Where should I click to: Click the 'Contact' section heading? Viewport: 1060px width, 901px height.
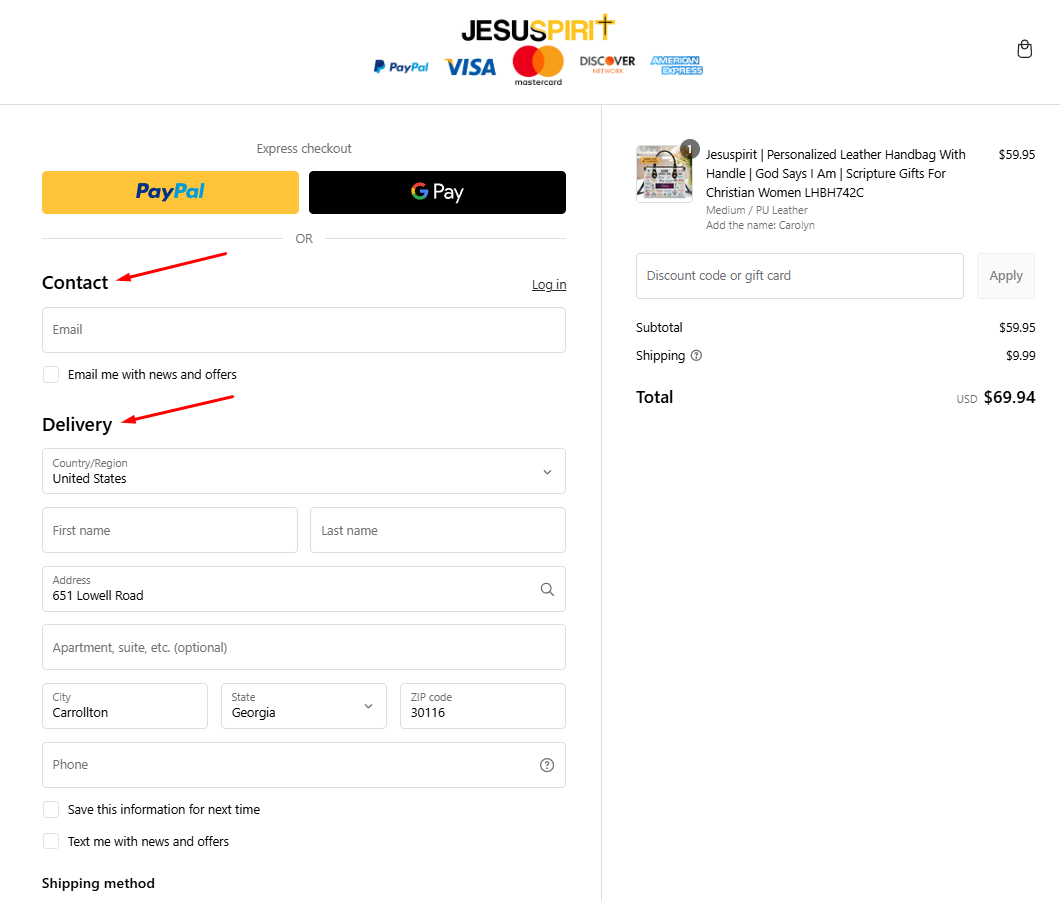(x=75, y=283)
